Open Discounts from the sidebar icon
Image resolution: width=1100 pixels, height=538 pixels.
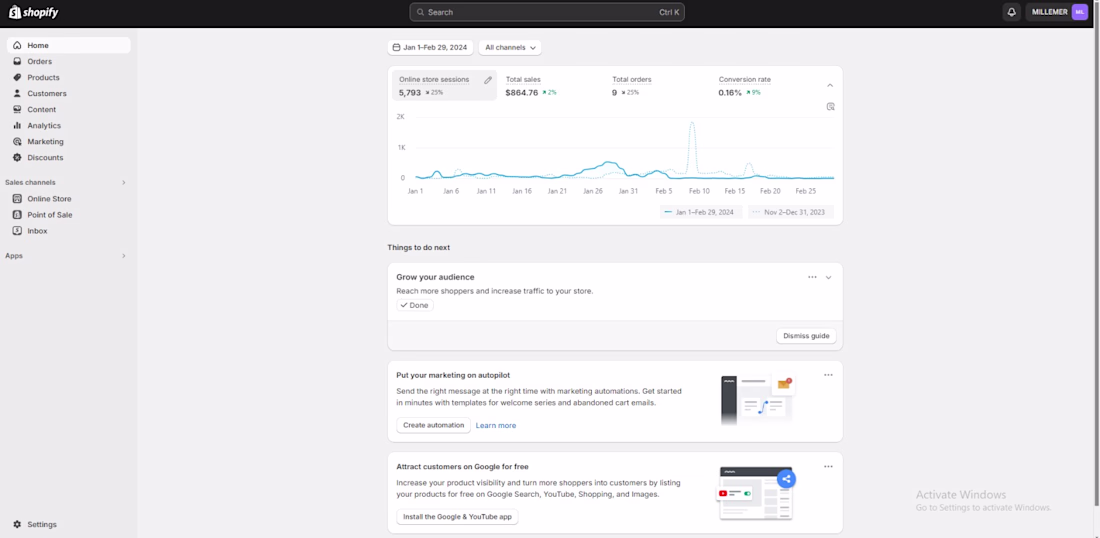(17, 157)
